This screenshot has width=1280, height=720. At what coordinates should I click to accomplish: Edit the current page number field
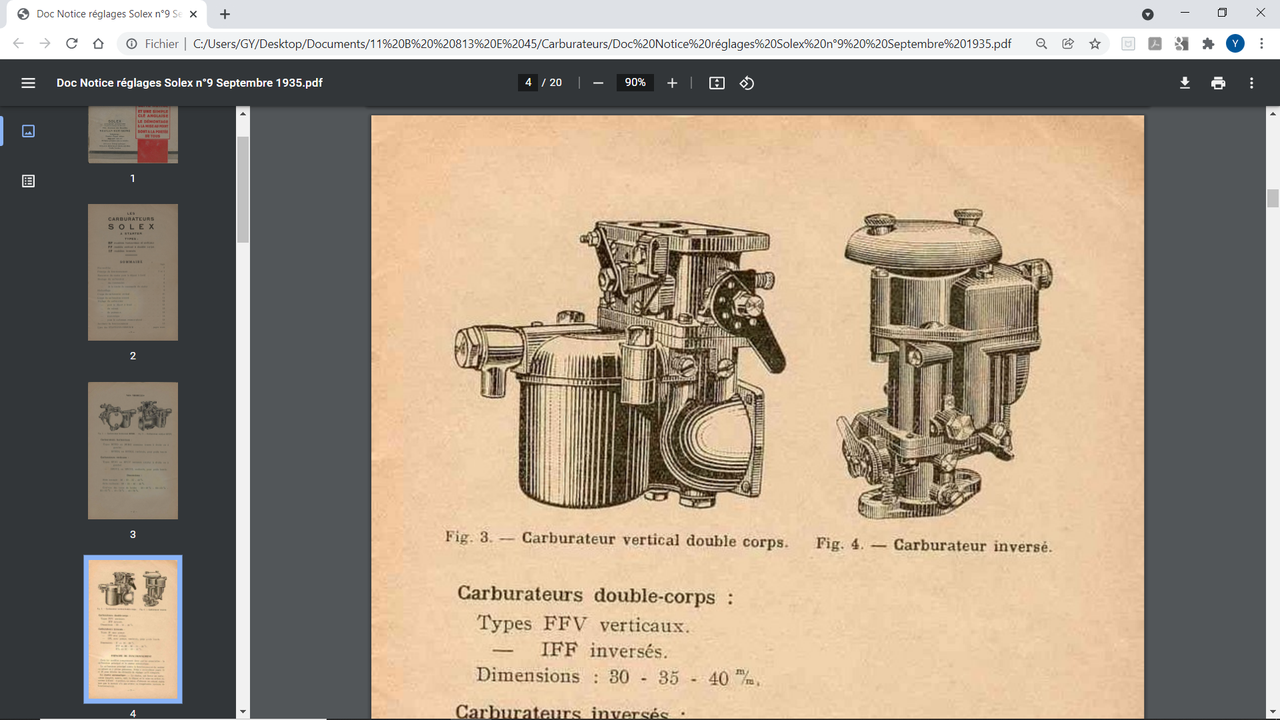[528, 83]
